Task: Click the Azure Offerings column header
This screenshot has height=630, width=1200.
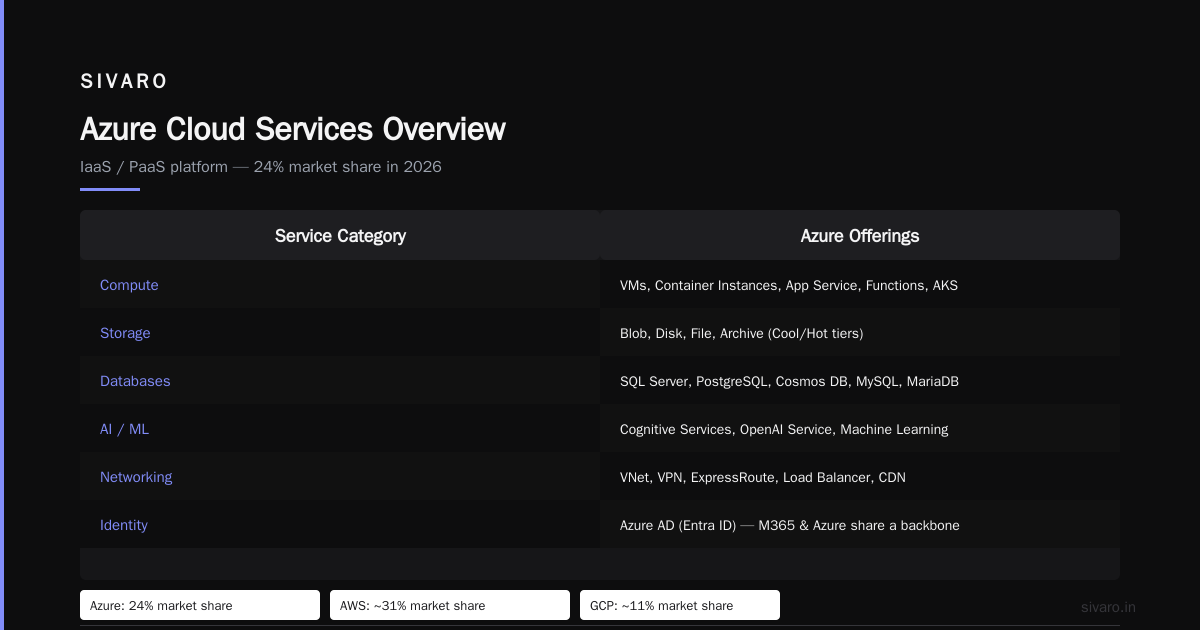Action: coord(860,236)
